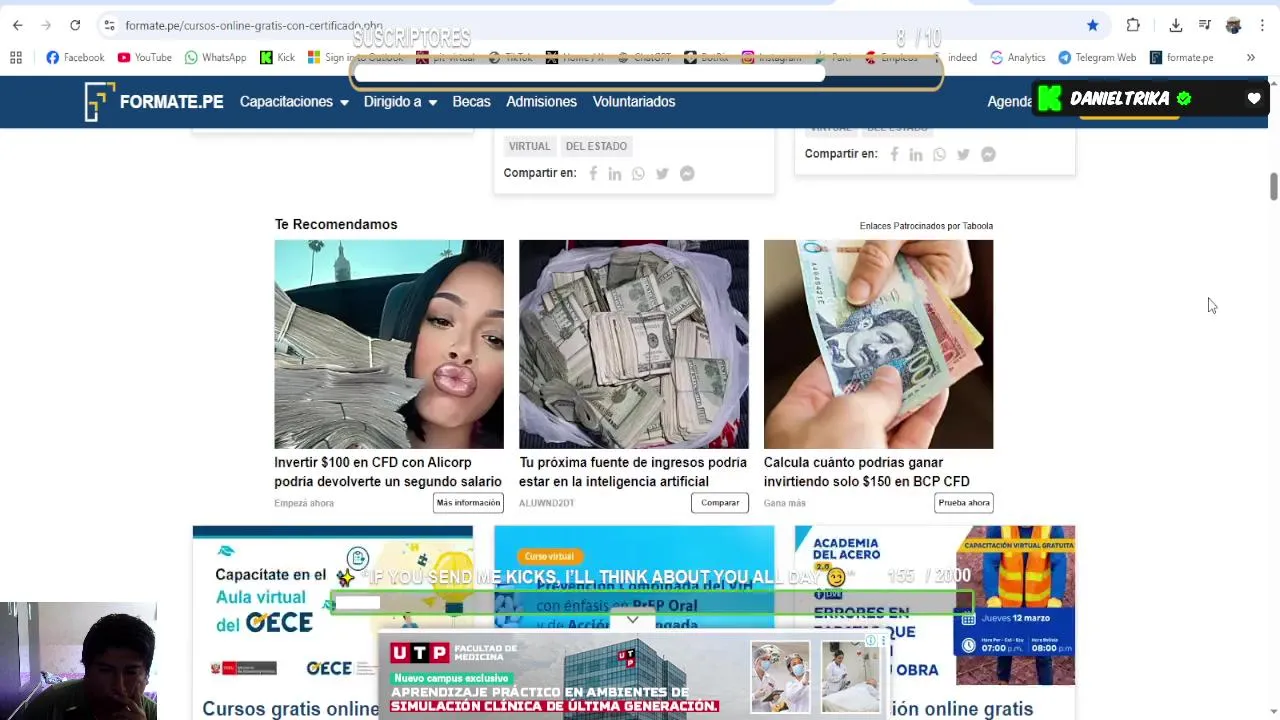Image resolution: width=1280 pixels, height=720 pixels.
Task: Expand the Capacitaciones dropdown menu
Action: 294,101
